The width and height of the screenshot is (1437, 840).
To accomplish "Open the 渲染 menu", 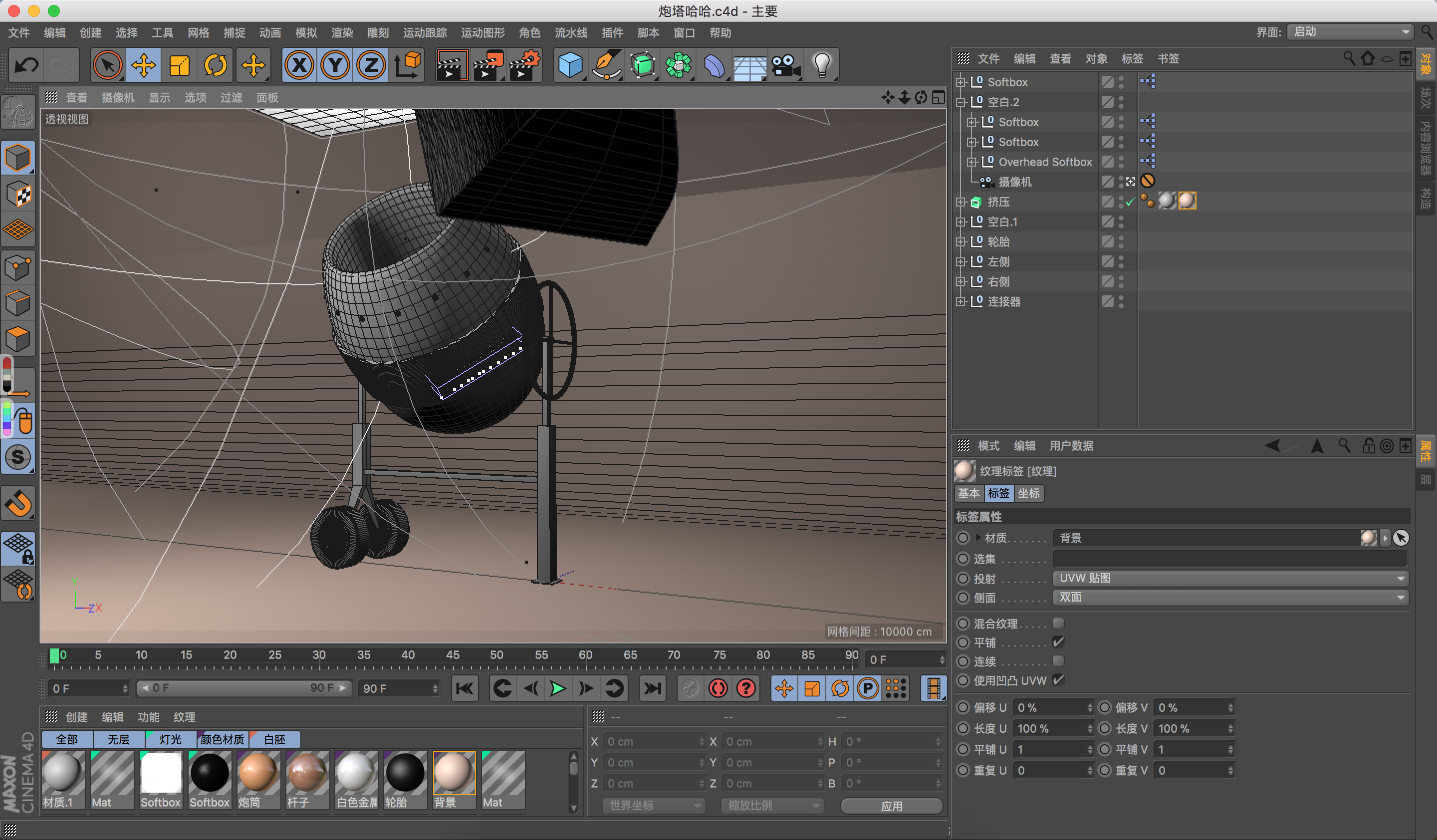I will point(342,33).
